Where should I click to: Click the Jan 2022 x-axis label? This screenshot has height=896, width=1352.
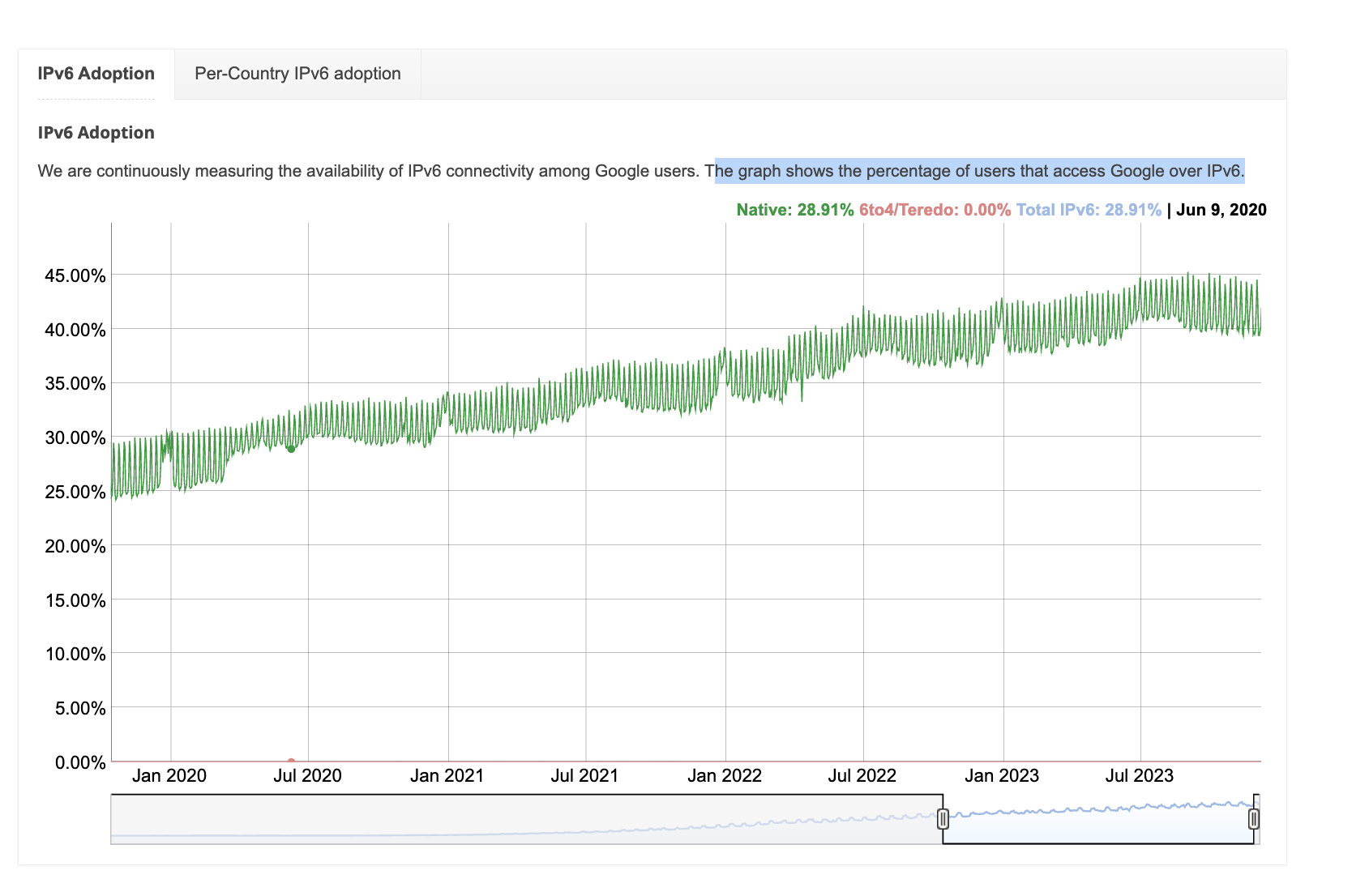(x=724, y=776)
